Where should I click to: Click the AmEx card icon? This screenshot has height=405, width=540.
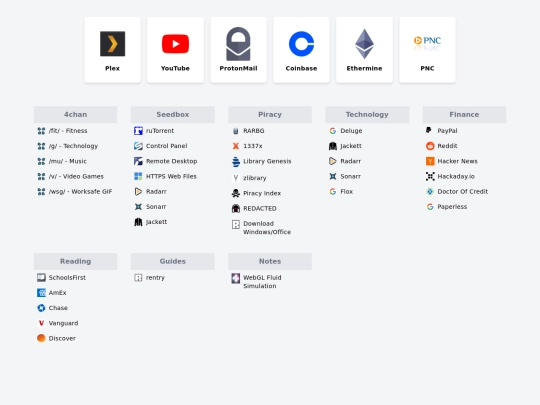point(41,293)
